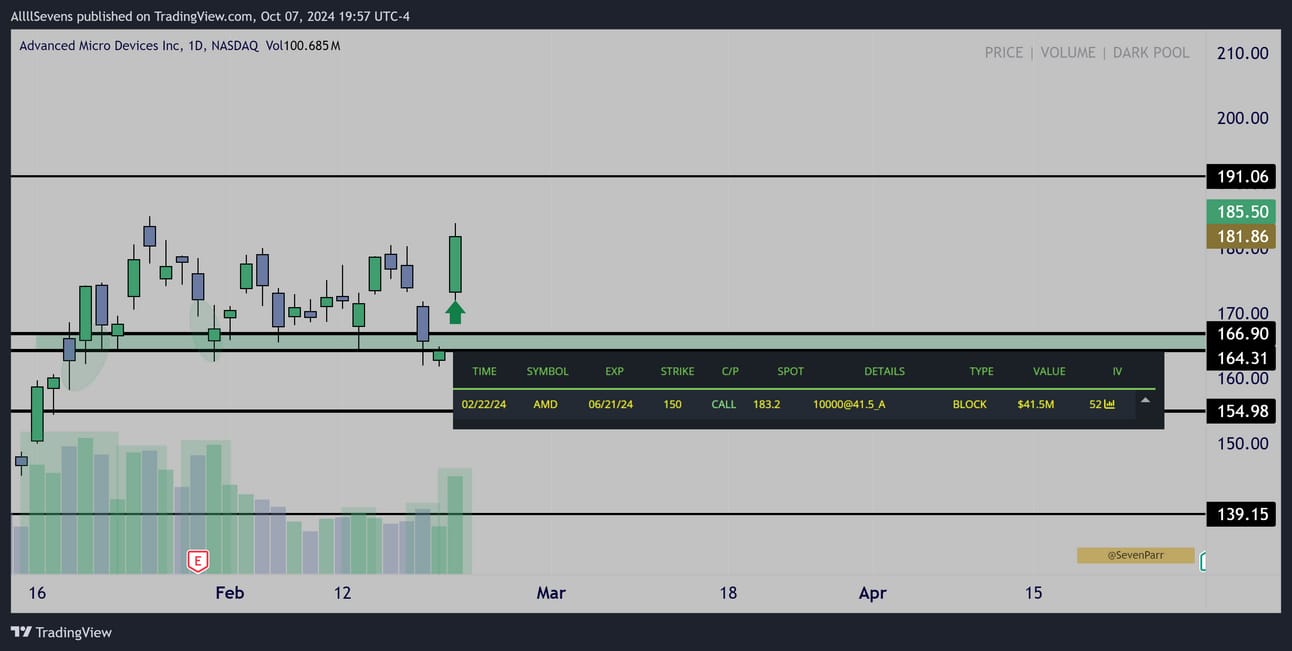
Task: Click the SPOT column header
Action: point(790,371)
